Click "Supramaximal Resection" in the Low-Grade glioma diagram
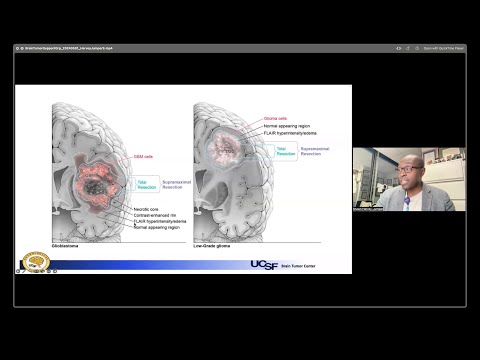Screen dimensions: 480x360 pos(315,151)
